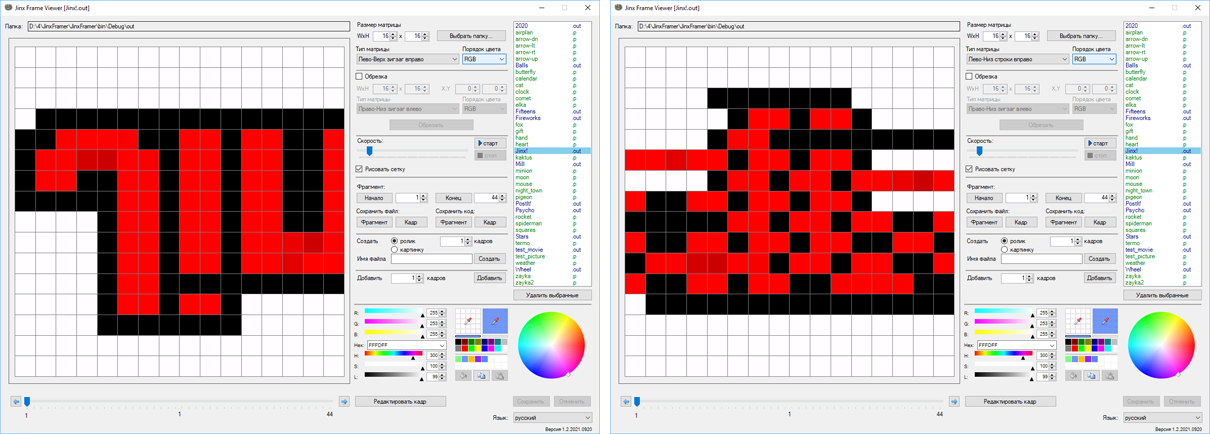
Task: Open RGB color order dropdown in left window
Action: coord(484,59)
